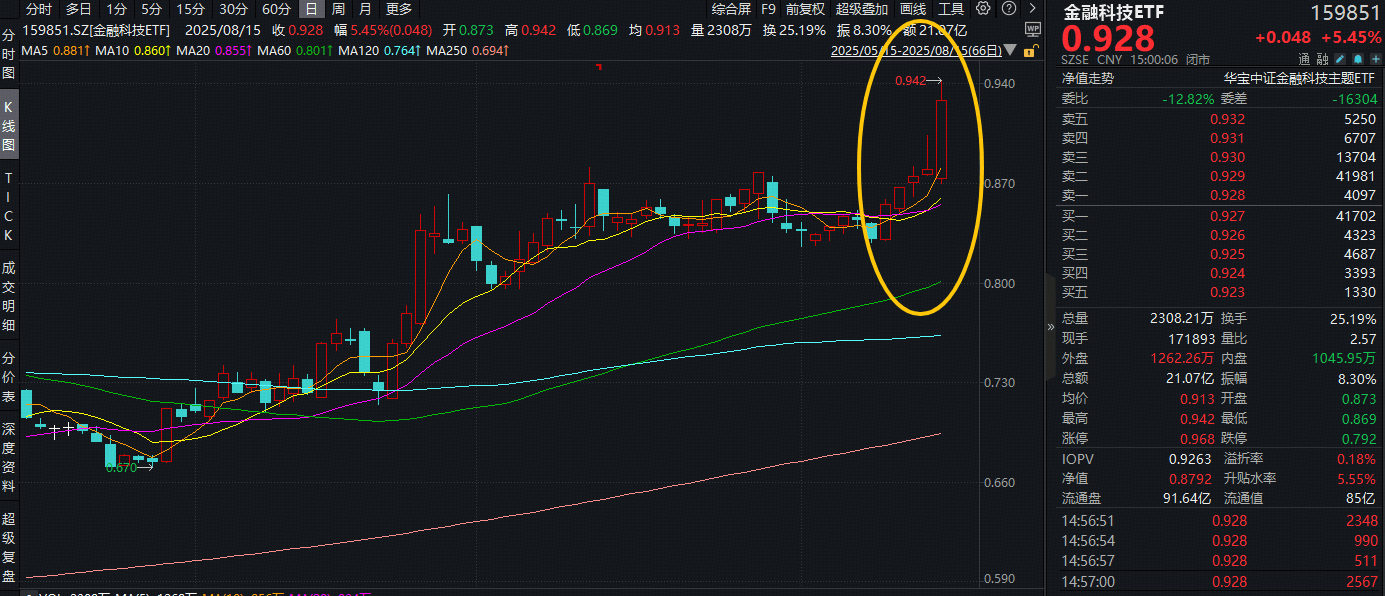Click the WP monitor icon

pos(1033,29)
